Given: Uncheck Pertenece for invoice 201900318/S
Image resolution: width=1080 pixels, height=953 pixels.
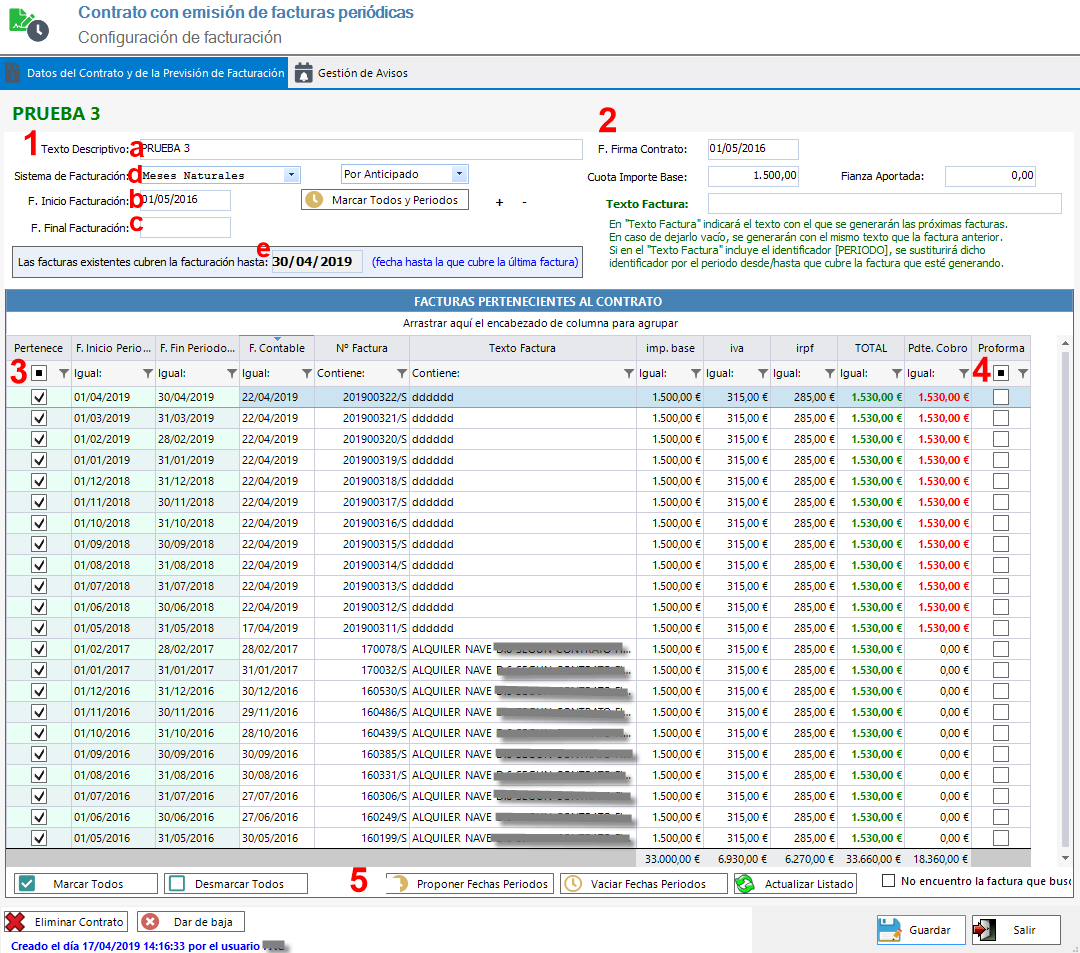Looking at the screenshot, I should click(x=39, y=481).
